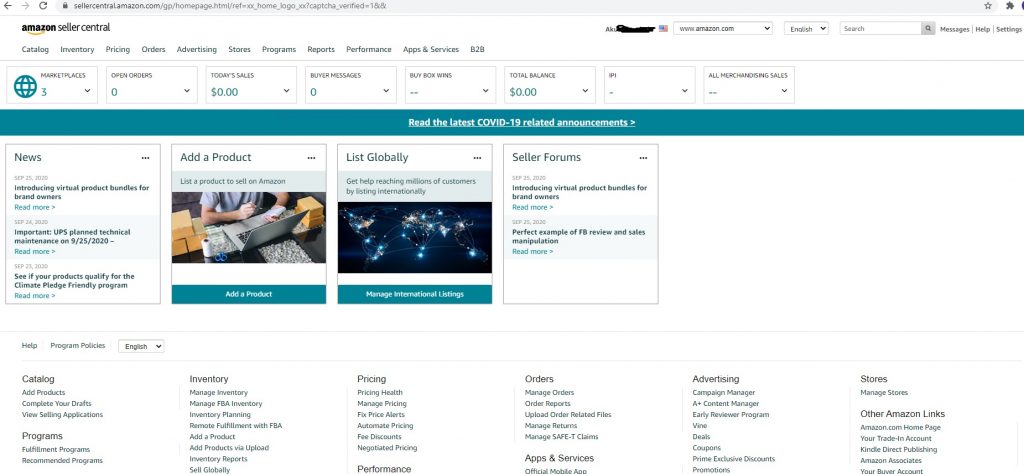Viewport: 1024px width, 474px height.
Task: Read more about Climate Pledge Friendly program
Action: 35,296
